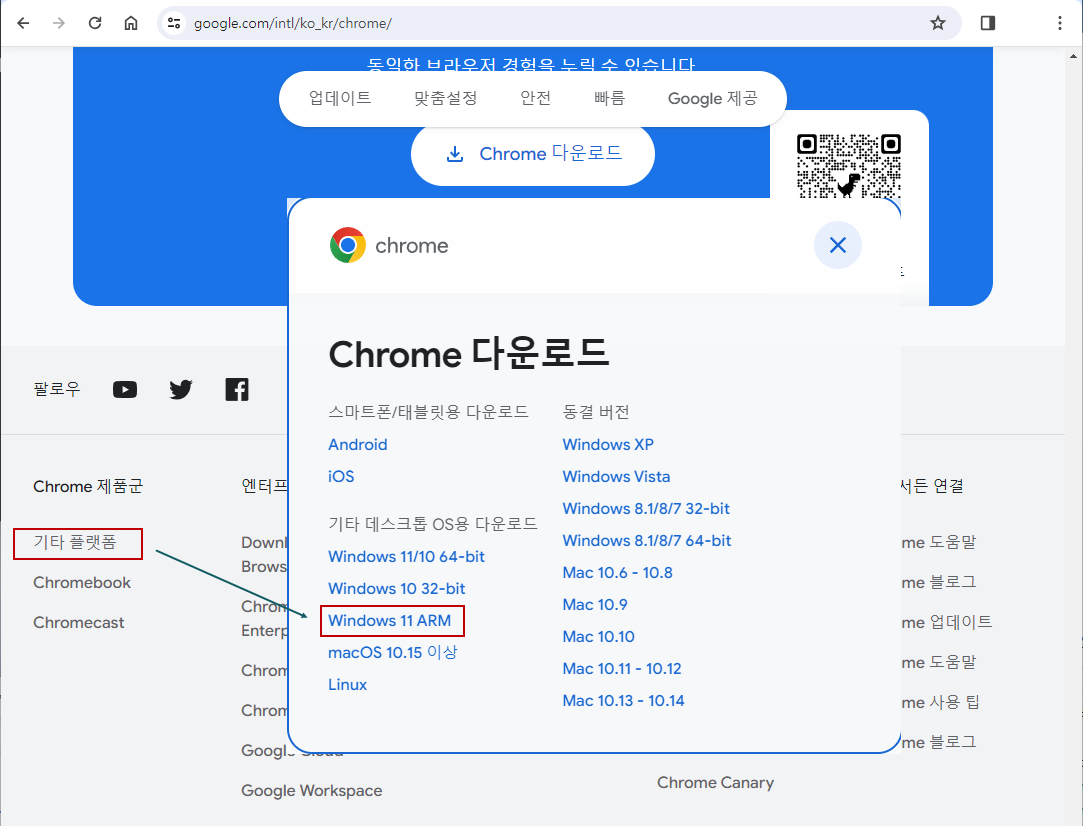Open the Android download link
Viewport: 1083px width, 826px height.
click(x=358, y=445)
